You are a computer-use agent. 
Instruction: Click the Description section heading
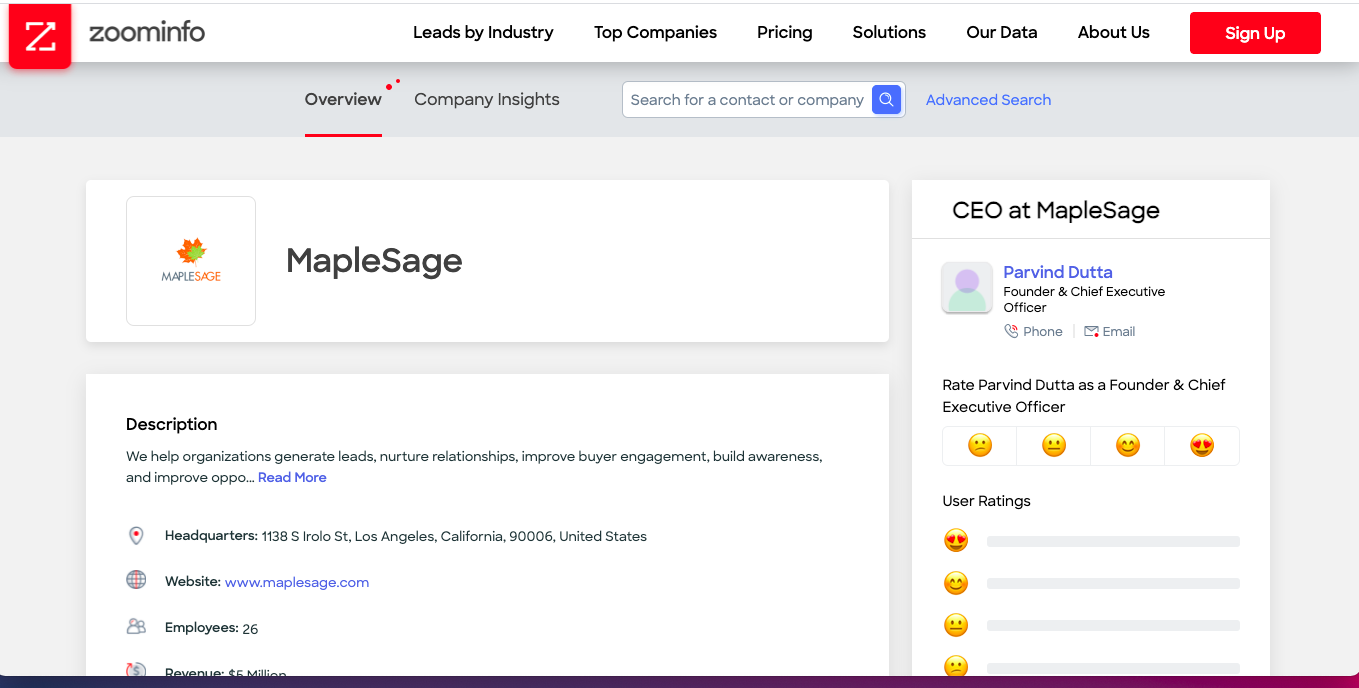click(x=171, y=424)
